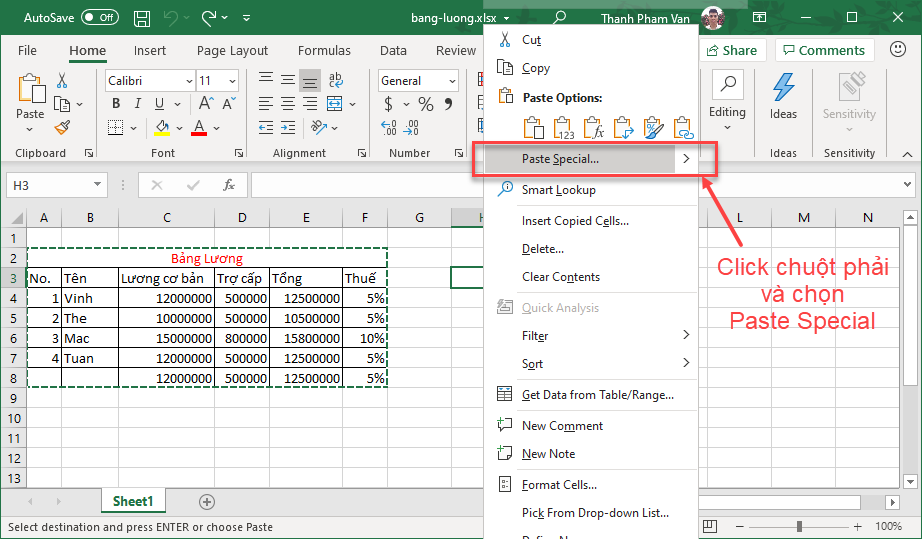Open the Insert ribbon tab
The image size is (922, 539).
pos(150,51)
